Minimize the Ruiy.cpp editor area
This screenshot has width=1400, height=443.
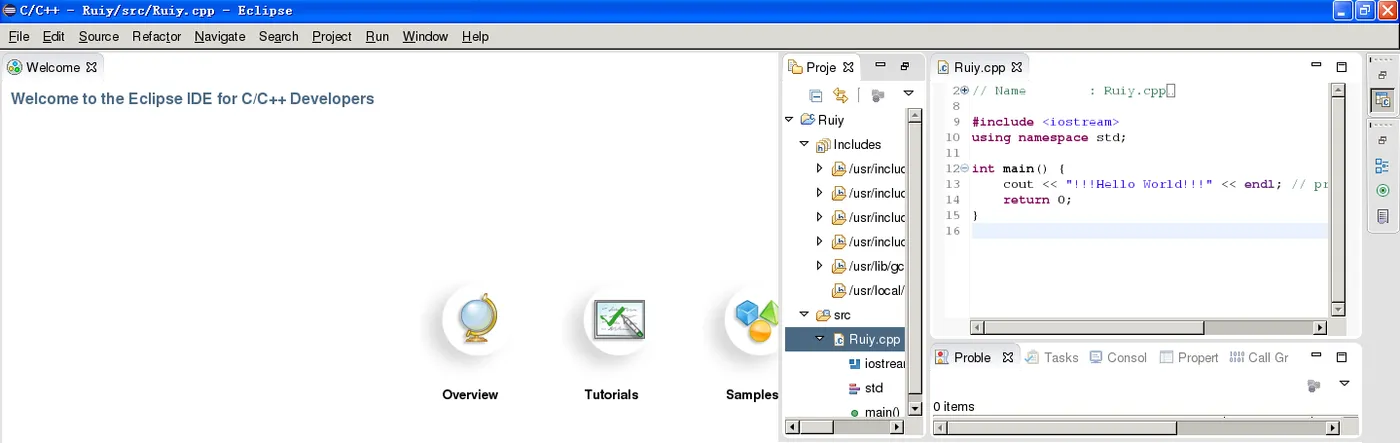coord(1317,65)
